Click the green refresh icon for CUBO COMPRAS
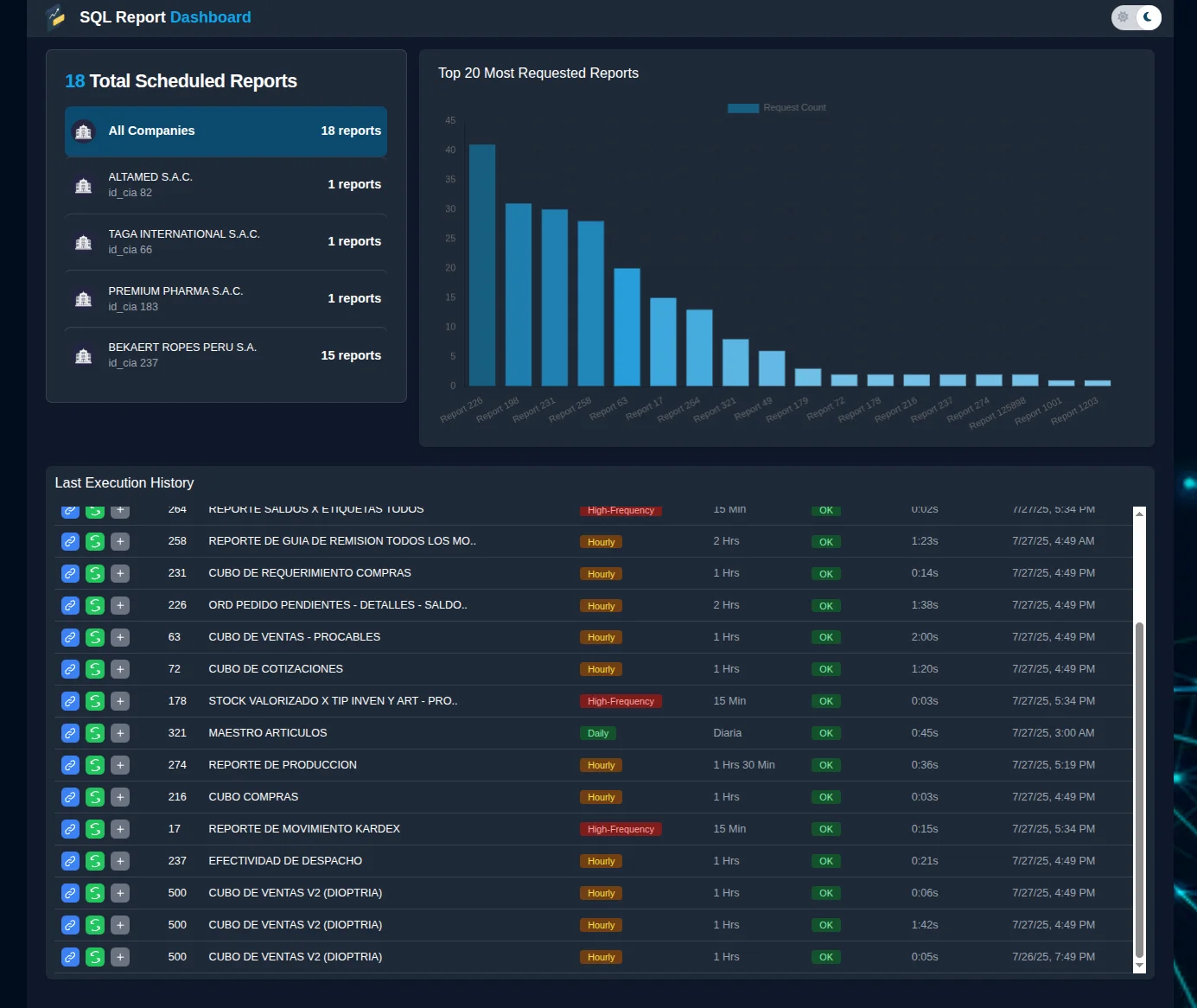 [95, 797]
